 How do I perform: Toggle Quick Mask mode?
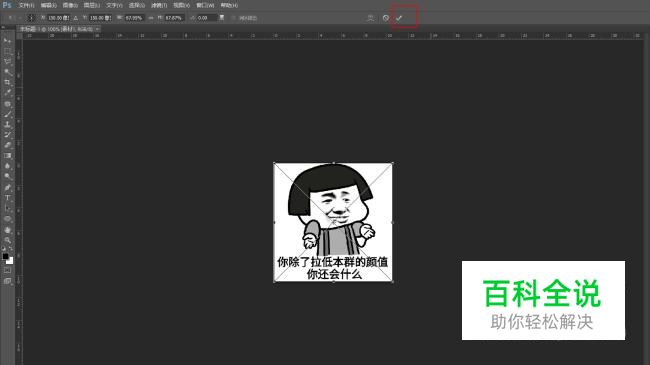pos(7,270)
